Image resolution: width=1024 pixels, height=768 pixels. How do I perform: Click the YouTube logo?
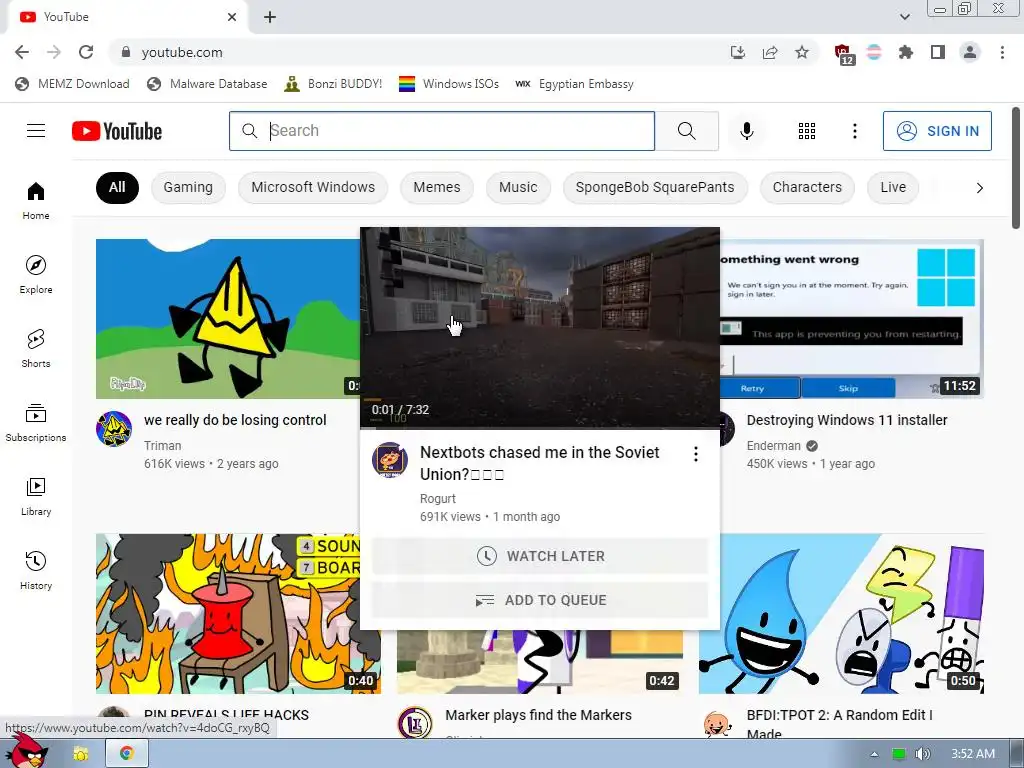click(x=117, y=131)
